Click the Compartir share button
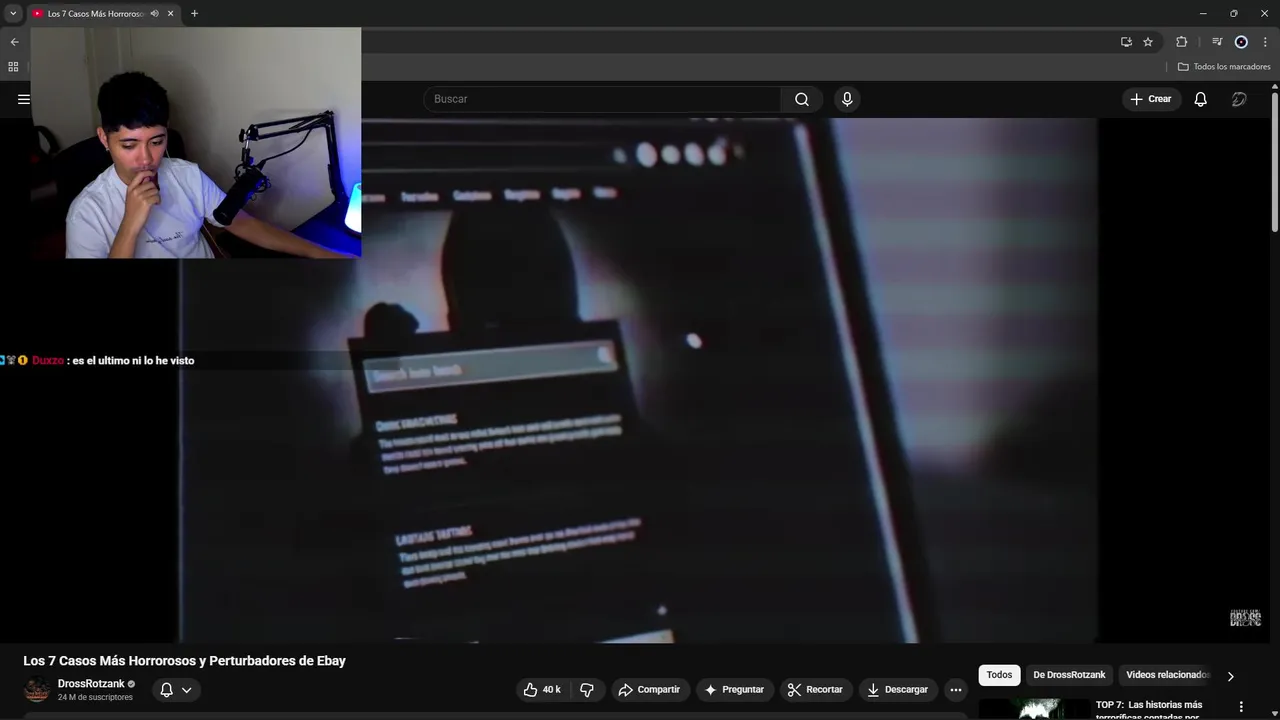1280x720 pixels. [x=649, y=689]
